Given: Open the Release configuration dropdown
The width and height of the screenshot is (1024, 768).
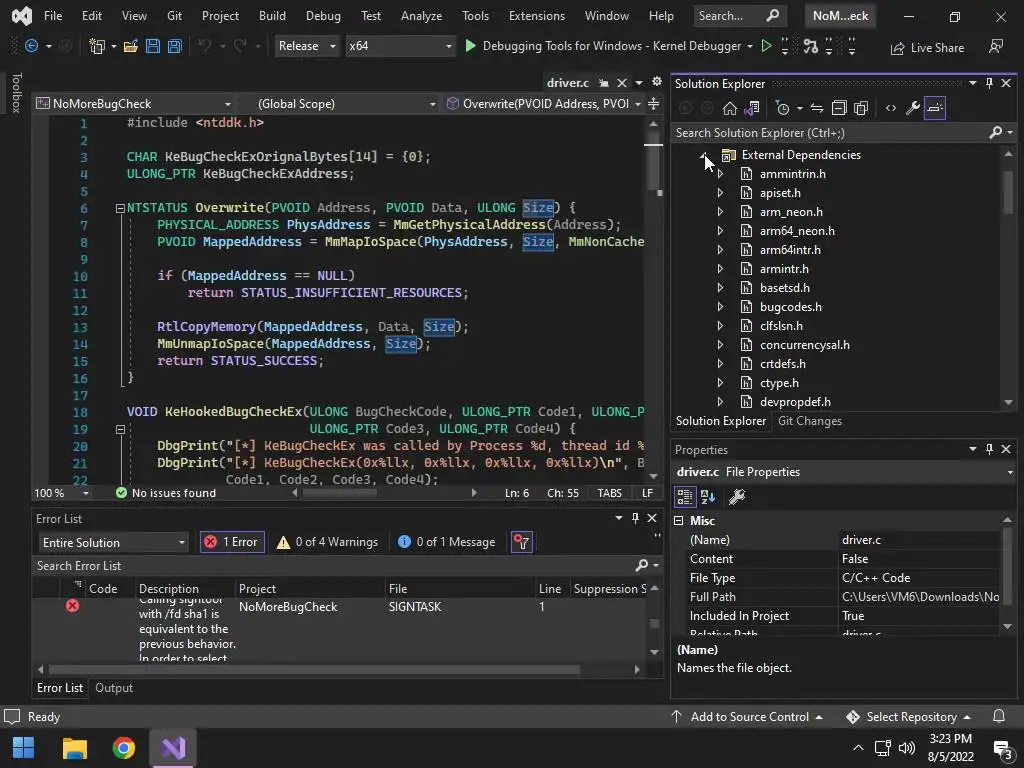Looking at the screenshot, I should [x=306, y=46].
